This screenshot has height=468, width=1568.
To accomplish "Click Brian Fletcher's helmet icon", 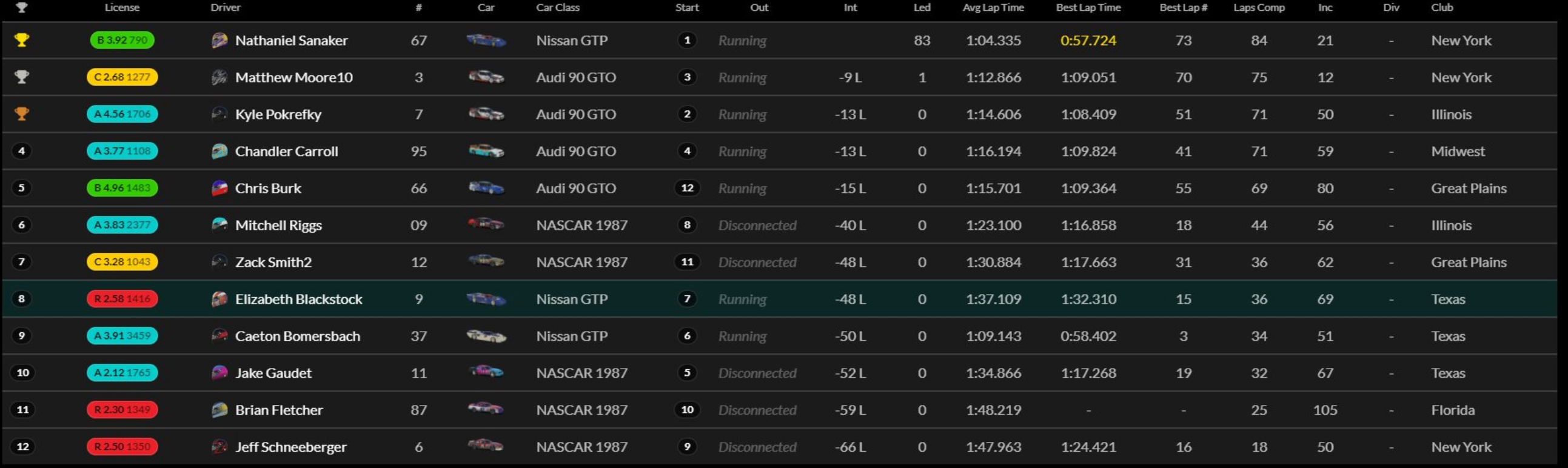I will [219, 410].
